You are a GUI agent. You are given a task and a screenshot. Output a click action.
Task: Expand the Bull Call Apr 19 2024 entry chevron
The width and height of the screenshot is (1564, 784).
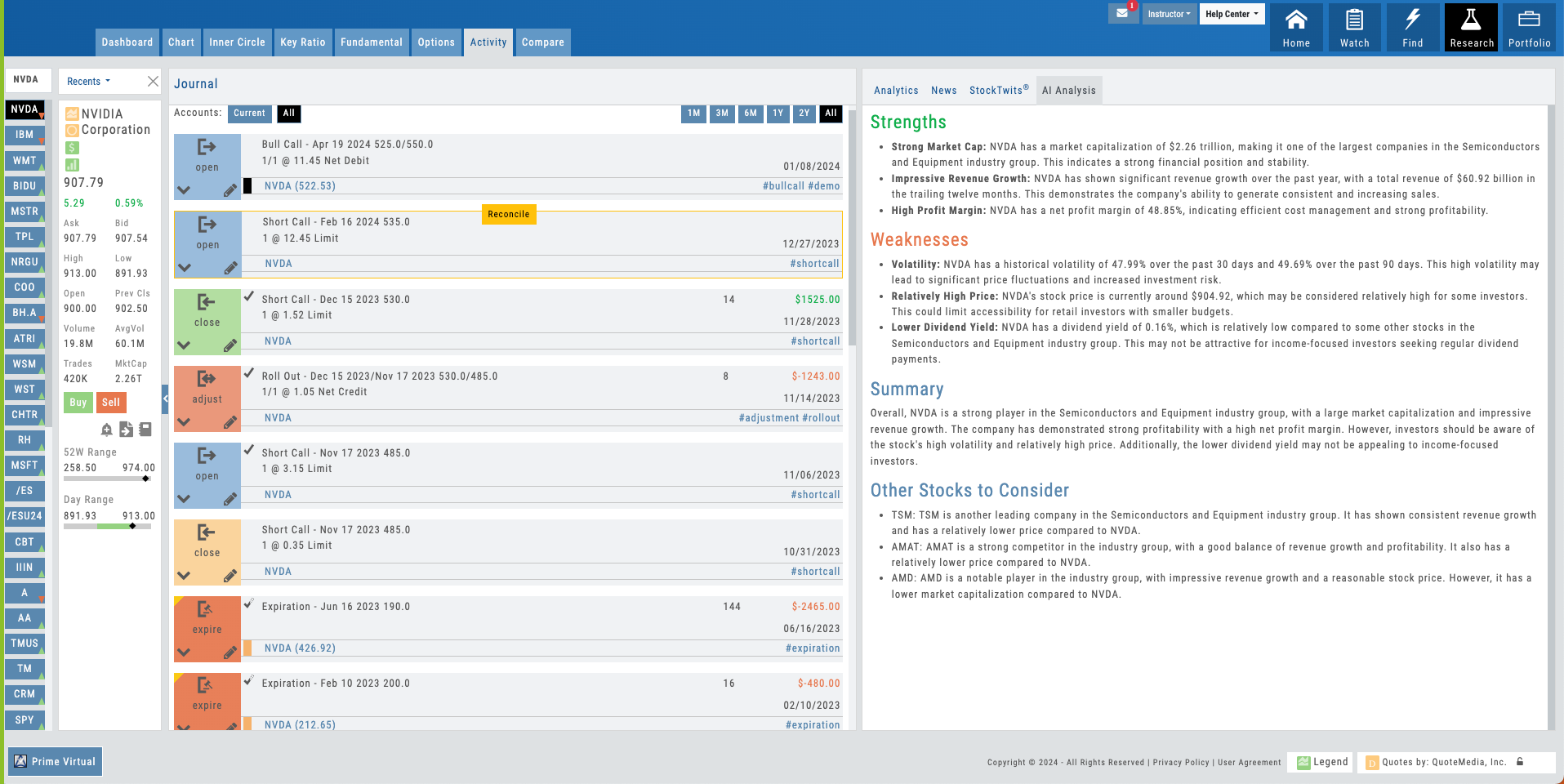pos(184,190)
